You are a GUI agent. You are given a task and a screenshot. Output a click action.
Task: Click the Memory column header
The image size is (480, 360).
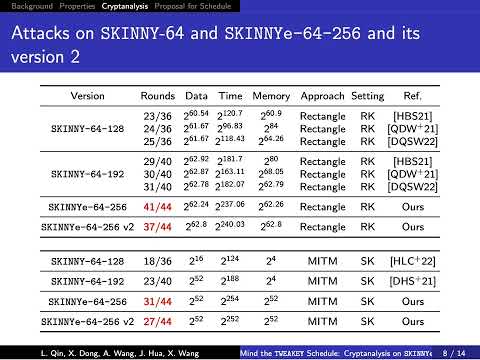coord(271,96)
